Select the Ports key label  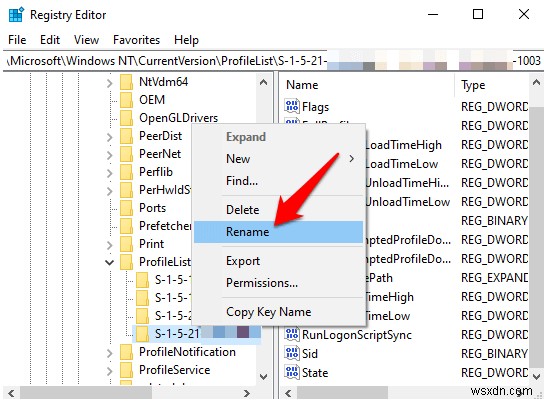(x=152, y=208)
